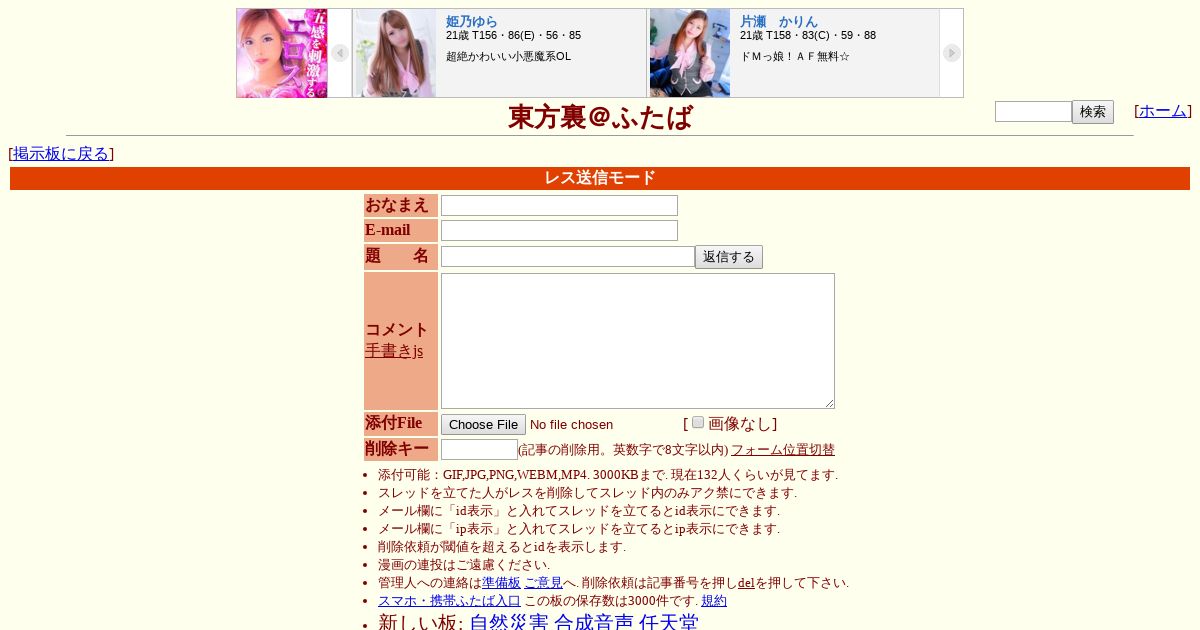Submit with the 返信する button
Screen dimensions: 1200x630
(x=729, y=257)
